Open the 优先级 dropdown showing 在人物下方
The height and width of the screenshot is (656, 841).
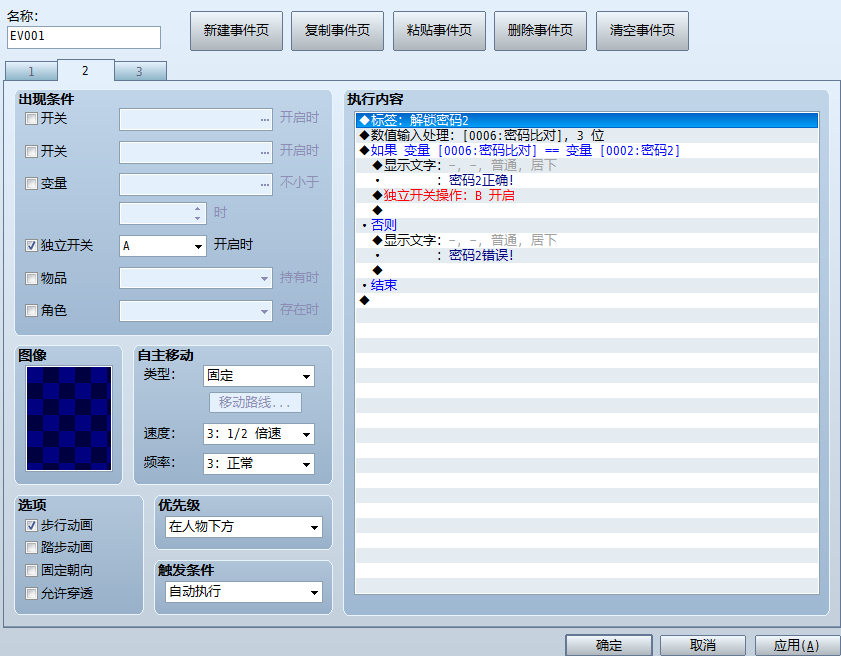(244, 527)
